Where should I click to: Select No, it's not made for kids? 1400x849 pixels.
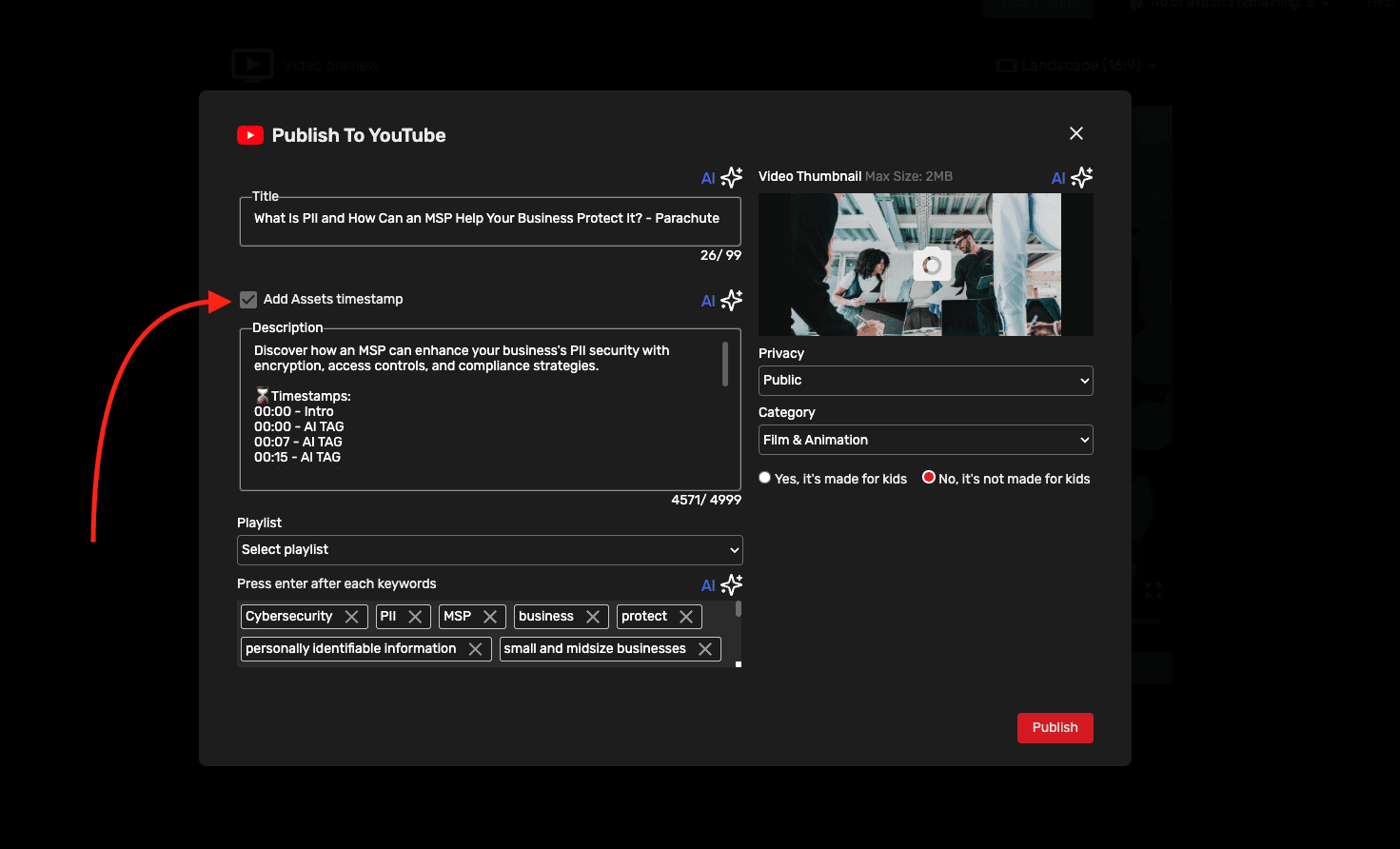(x=929, y=478)
